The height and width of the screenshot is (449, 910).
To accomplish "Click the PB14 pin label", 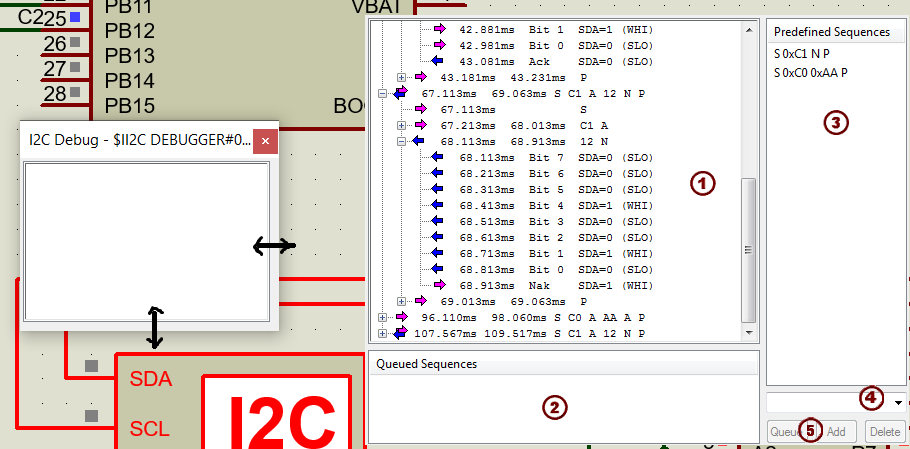I will pos(130,80).
